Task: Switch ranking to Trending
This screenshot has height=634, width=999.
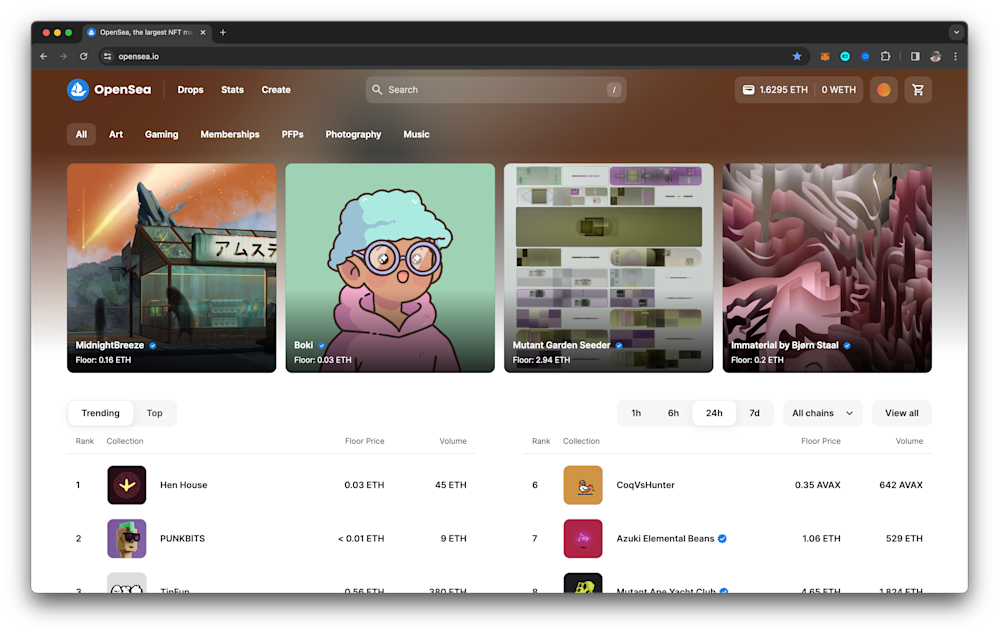Action: coord(101,413)
